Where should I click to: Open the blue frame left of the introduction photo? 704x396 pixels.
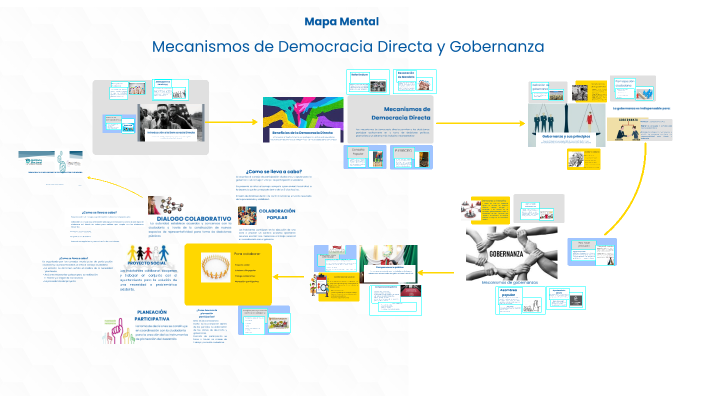click(119, 123)
